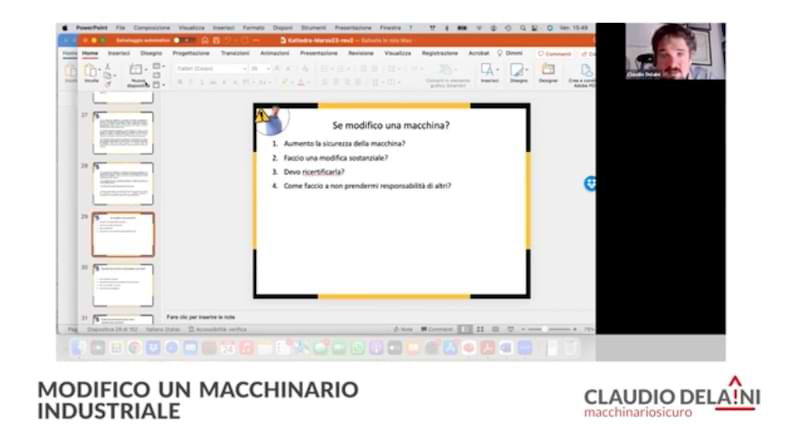Open the section dropdown in Home ribbon
Screen dimensions: 786x434
click(x=159, y=85)
